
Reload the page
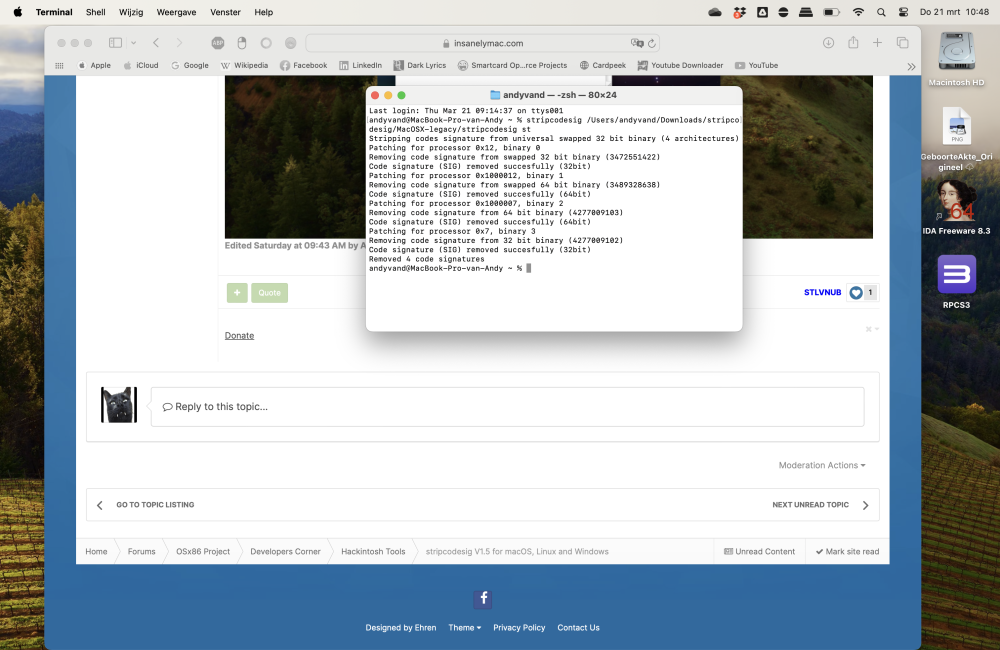652,43
